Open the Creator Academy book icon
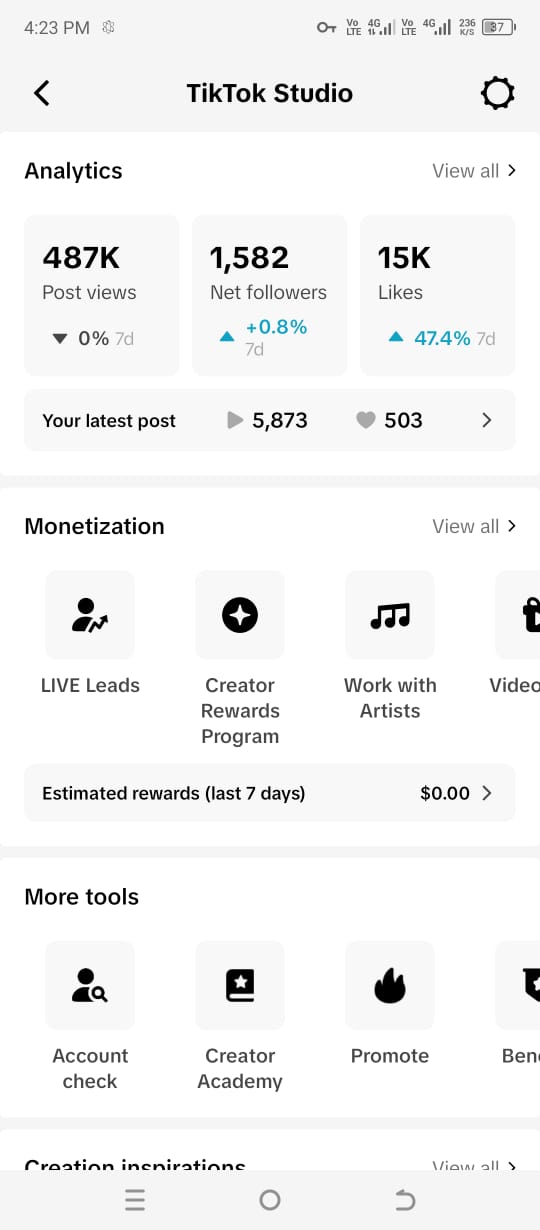Viewport: 540px width, 1230px height. tap(240, 985)
